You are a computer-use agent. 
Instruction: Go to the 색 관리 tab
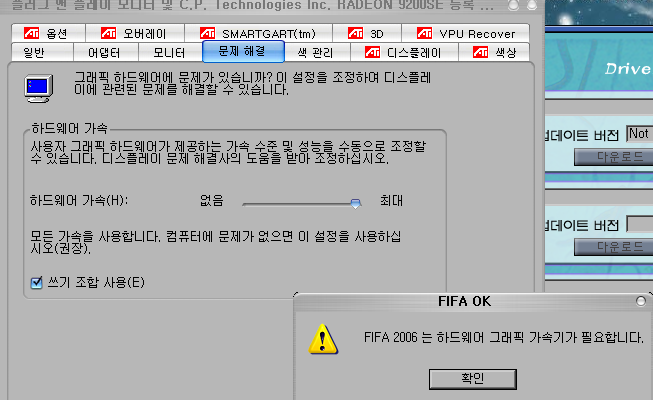tap(317, 52)
